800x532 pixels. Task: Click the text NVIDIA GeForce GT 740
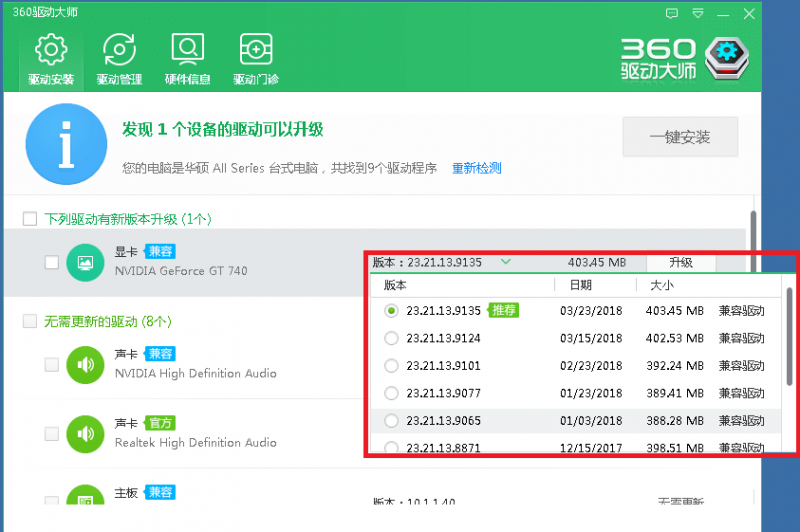coord(181,271)
